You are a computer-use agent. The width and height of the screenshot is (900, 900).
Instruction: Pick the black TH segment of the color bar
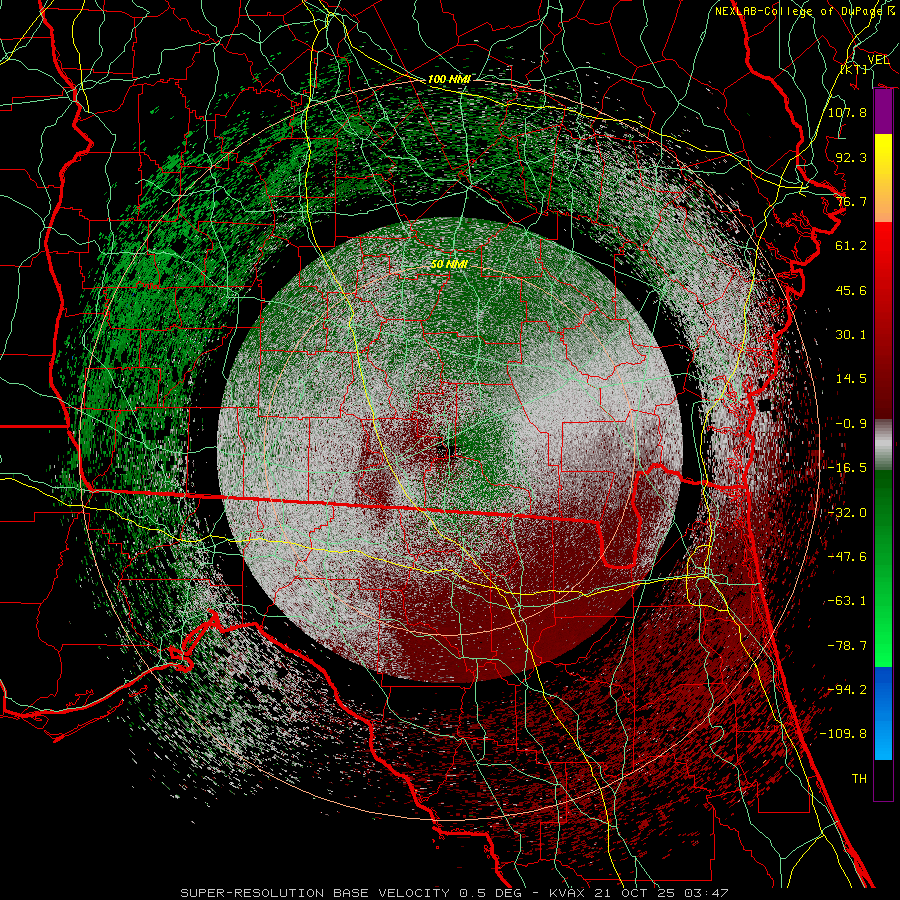(x=883, y=779)
